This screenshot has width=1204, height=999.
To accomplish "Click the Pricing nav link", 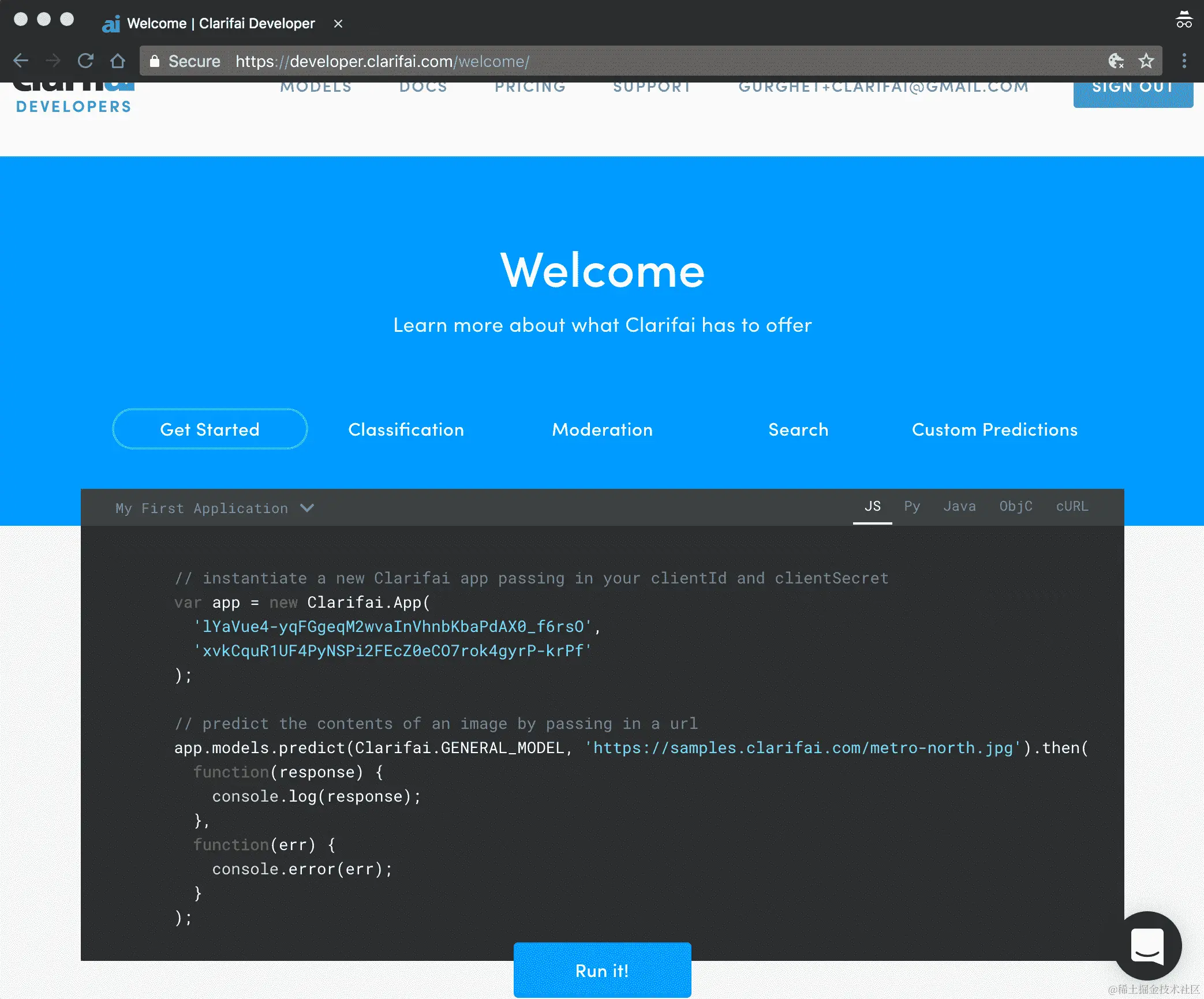I will point(530,87).
